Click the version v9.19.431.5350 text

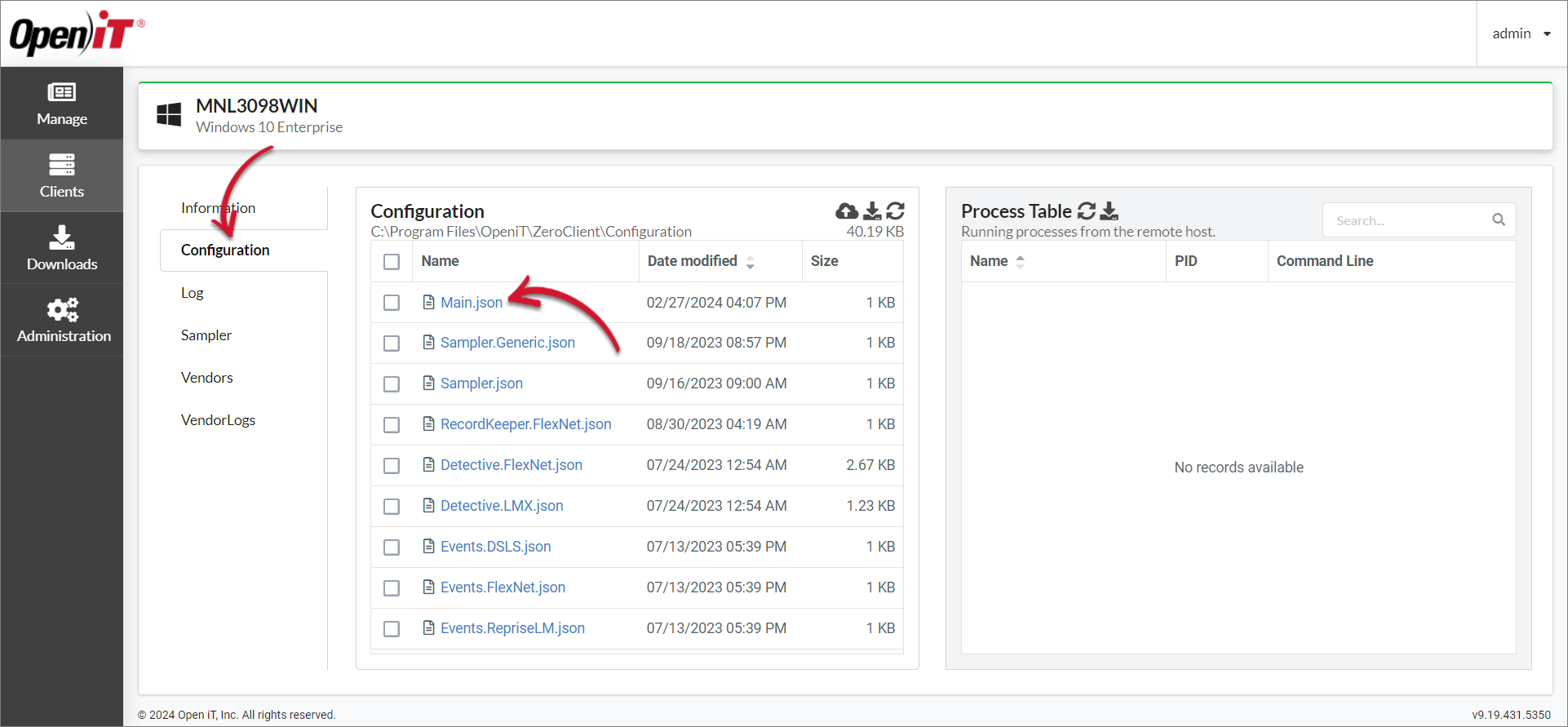point(1511,715)
